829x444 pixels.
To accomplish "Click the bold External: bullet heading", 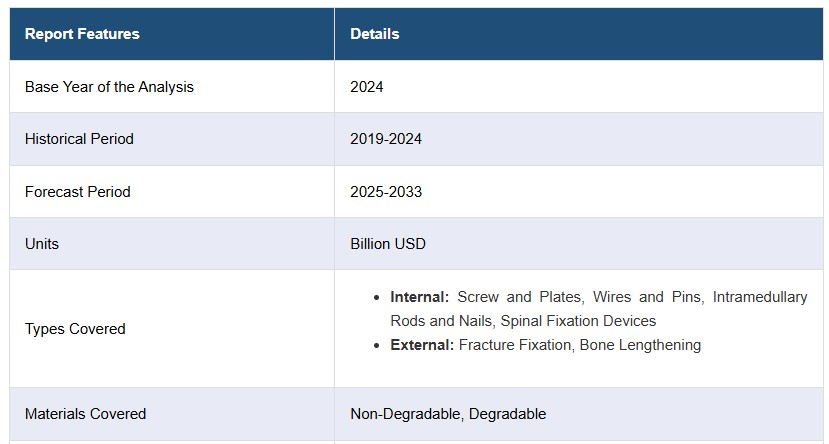I will [422, 345].
